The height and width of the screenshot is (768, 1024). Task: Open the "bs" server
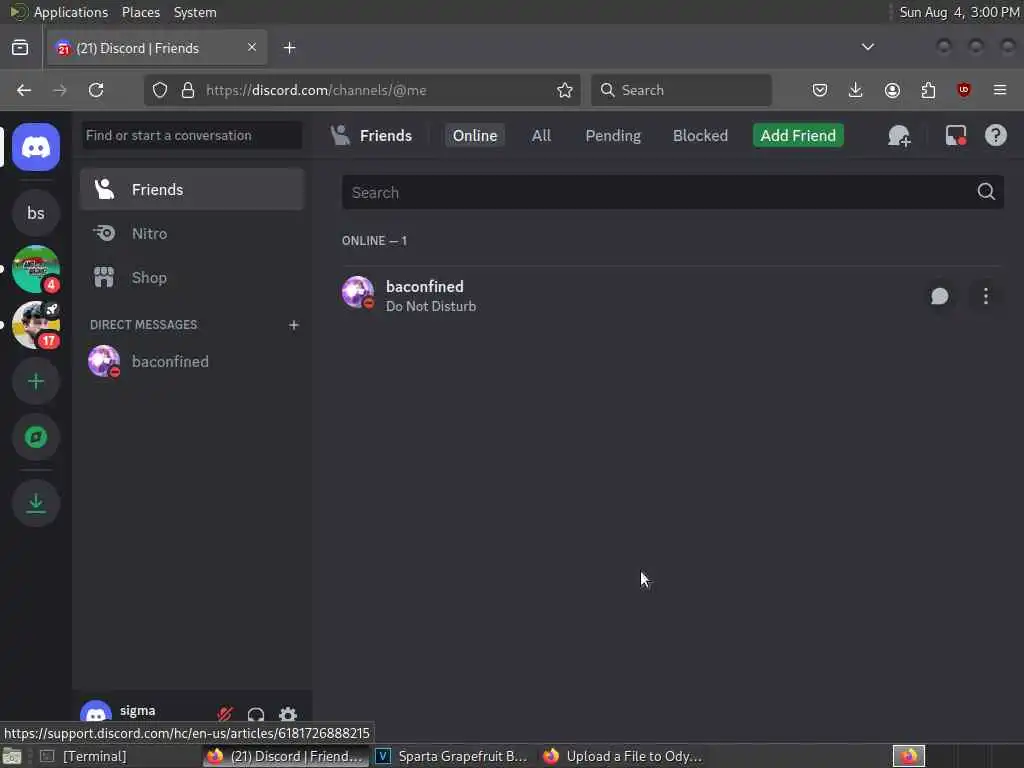coord(36,213)
